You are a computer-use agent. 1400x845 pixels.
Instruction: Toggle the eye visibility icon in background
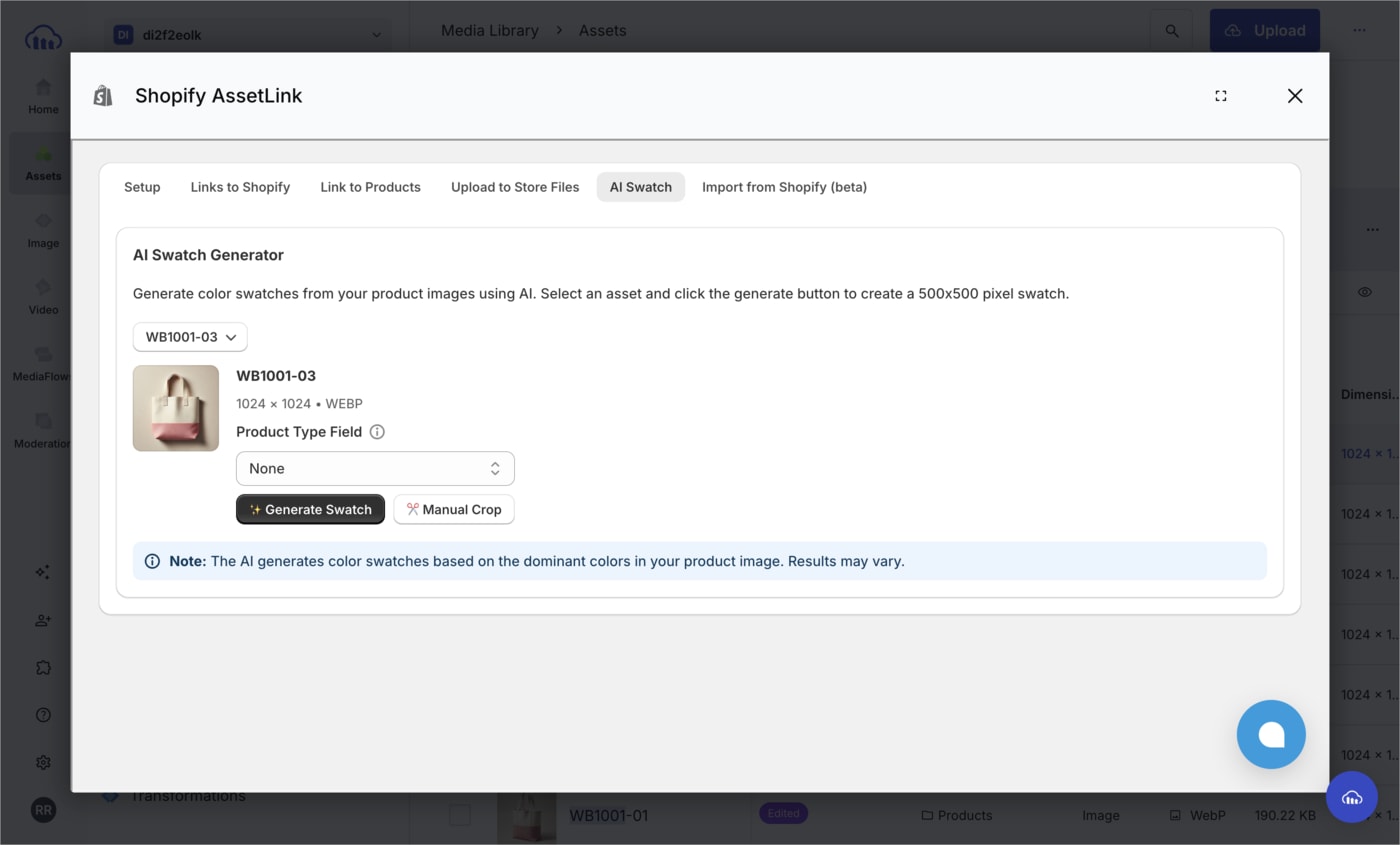pyautogui.click(x=1365, y=292)
